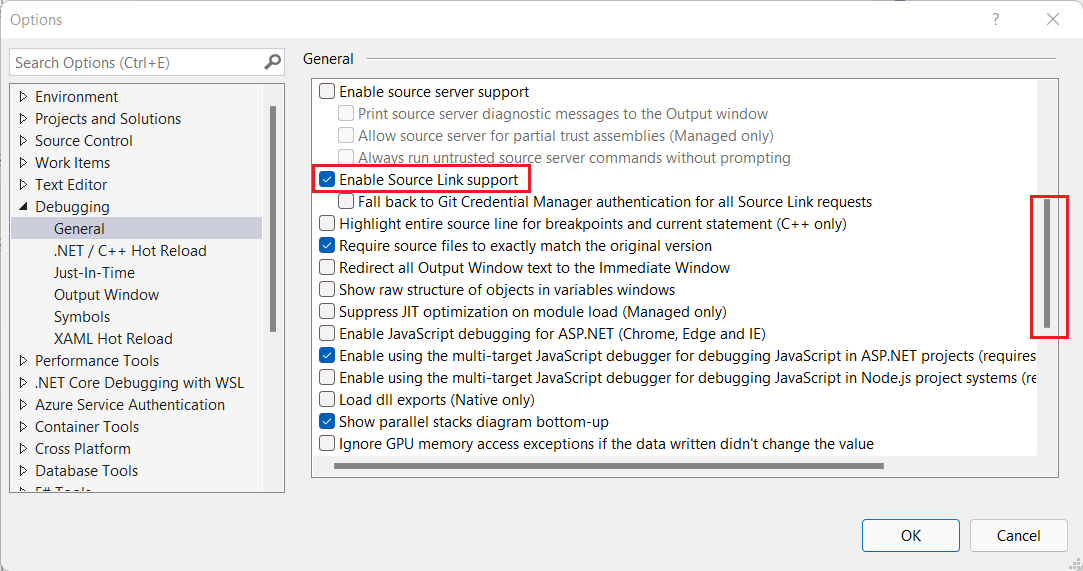The height and width of the screenshot is (571, 1083).
Task: Check Ignore GPU memory access exceptions
Action: coord(327,443)
